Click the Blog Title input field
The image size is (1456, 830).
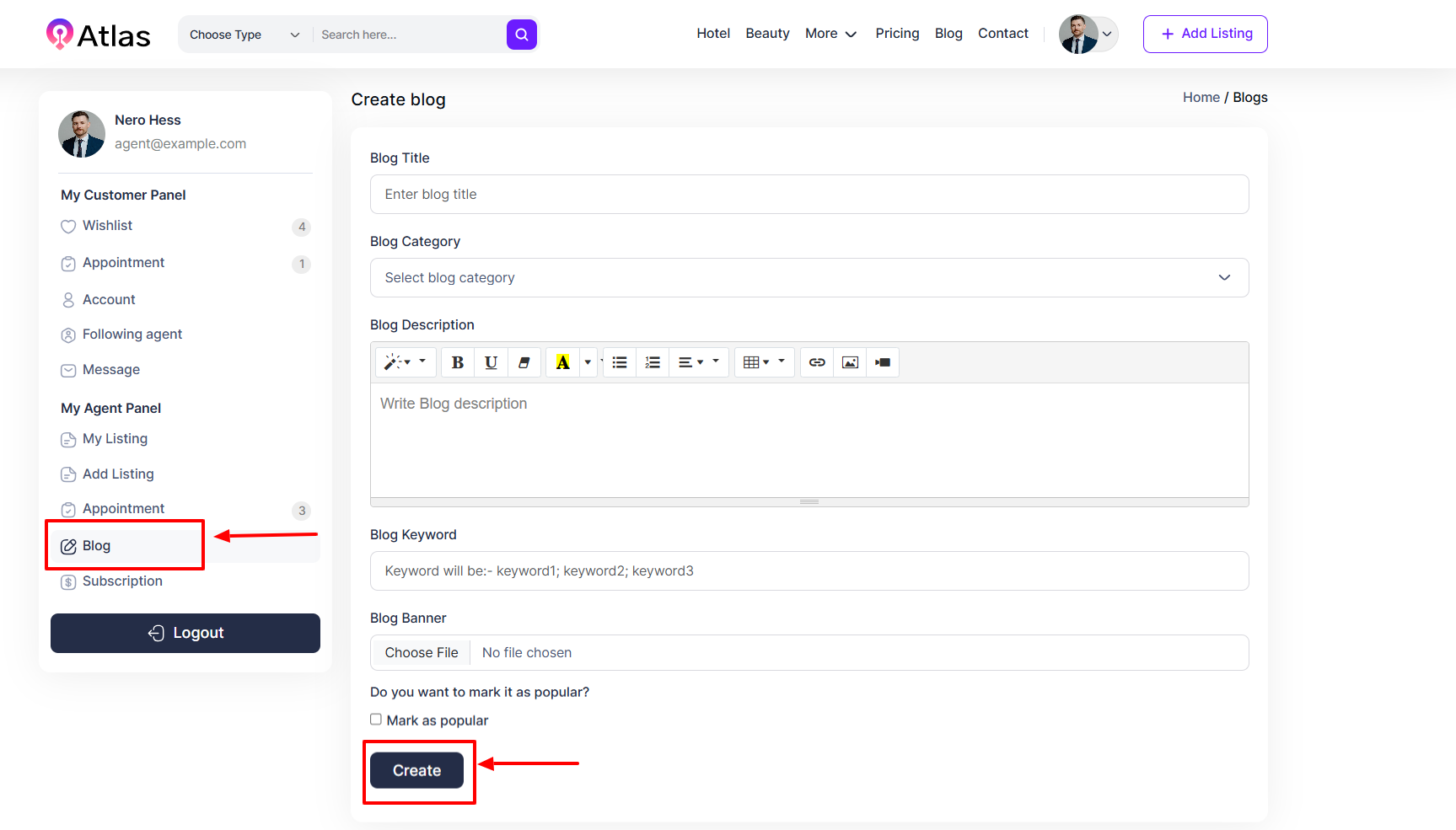pos(809,195)
